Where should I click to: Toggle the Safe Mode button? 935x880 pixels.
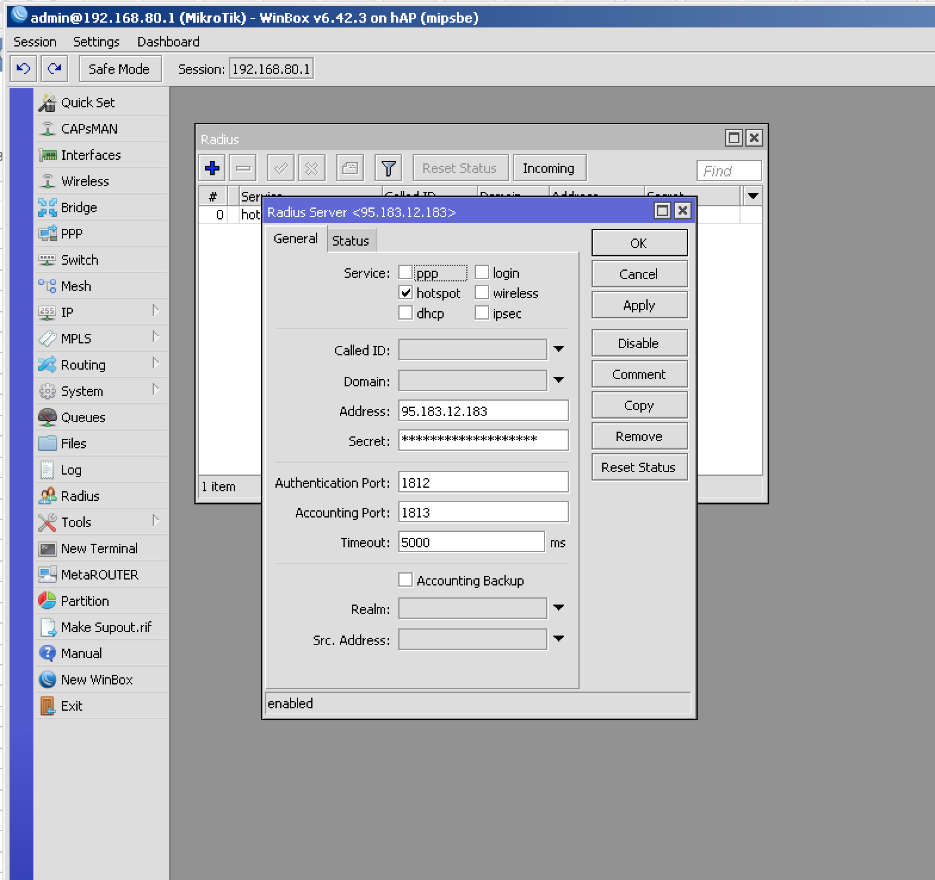click(119, 69)
